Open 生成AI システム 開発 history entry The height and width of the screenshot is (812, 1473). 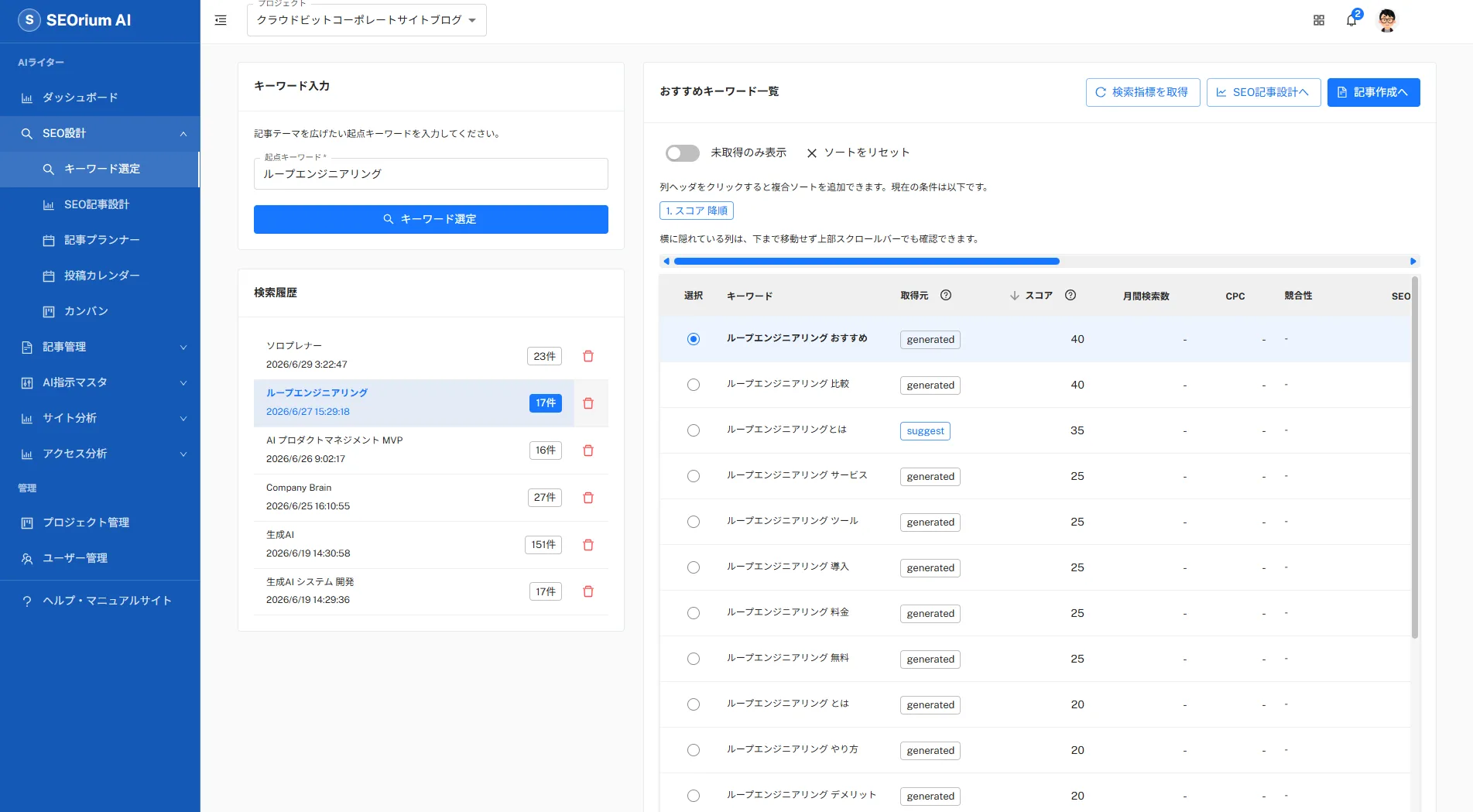pos(414,591)
